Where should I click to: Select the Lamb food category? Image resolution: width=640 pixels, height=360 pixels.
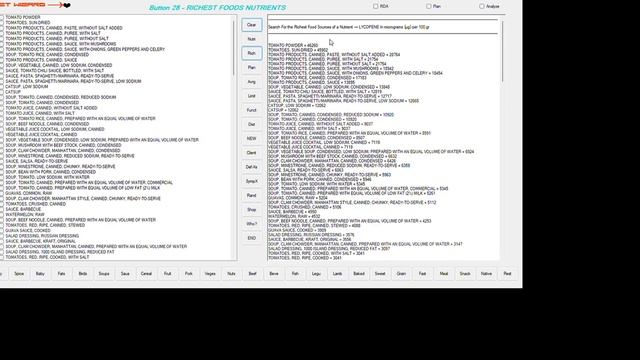point(337,274)
